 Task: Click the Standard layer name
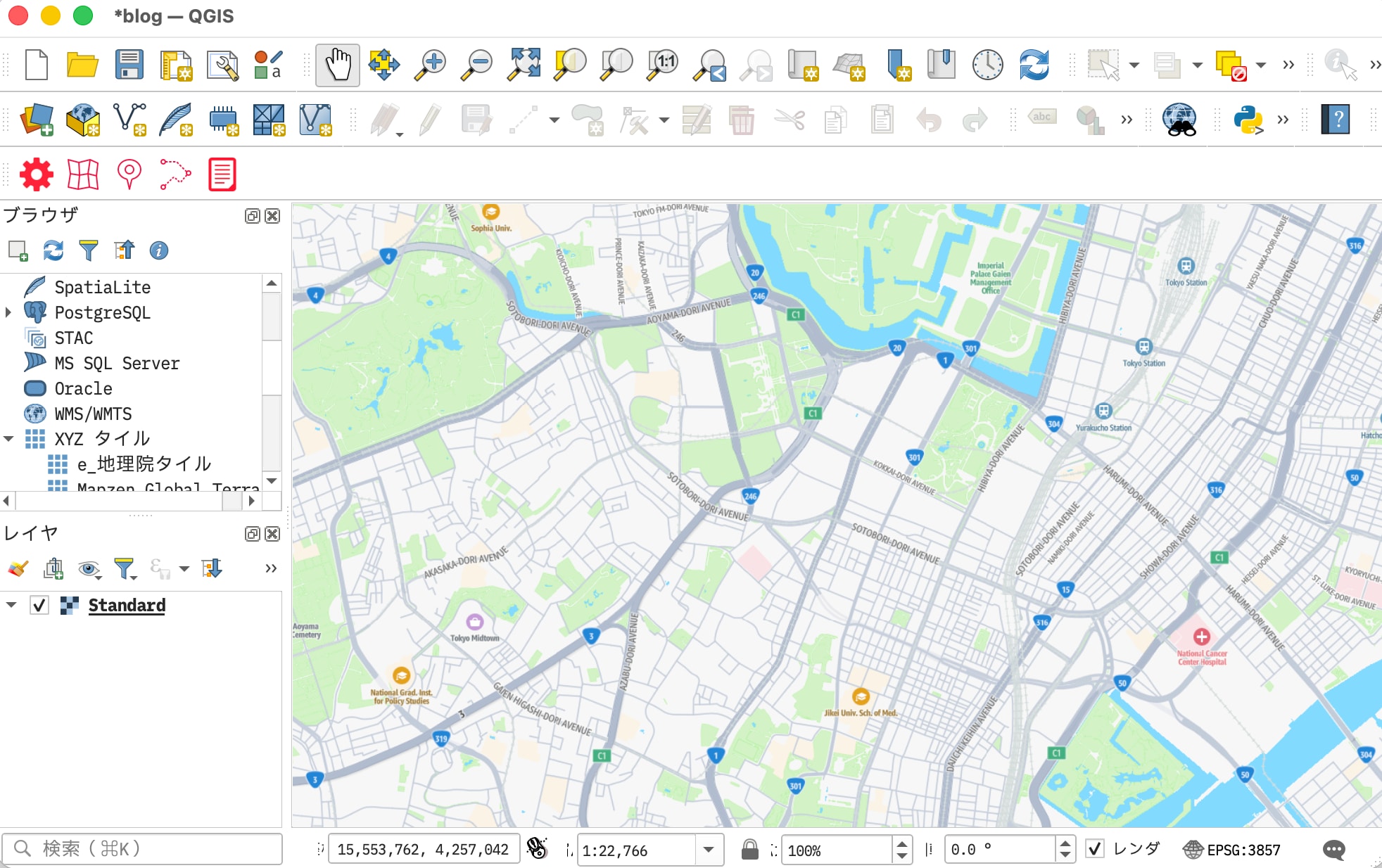[x=126, y=605]
